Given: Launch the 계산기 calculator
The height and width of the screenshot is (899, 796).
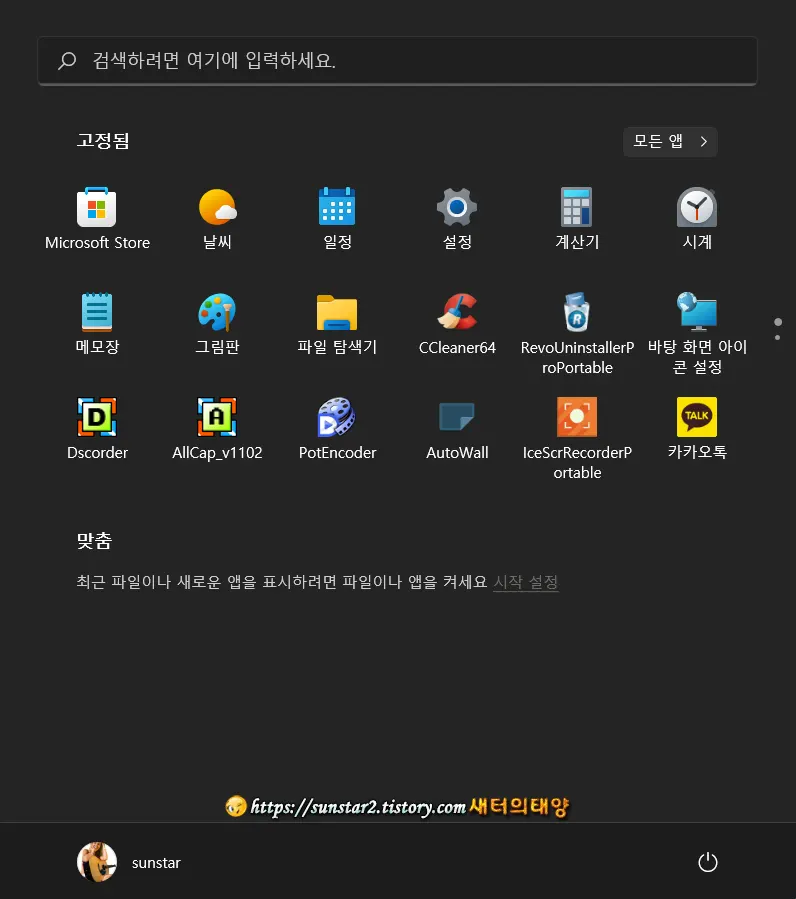Looking at the screenshot, I should coord(577,218).
